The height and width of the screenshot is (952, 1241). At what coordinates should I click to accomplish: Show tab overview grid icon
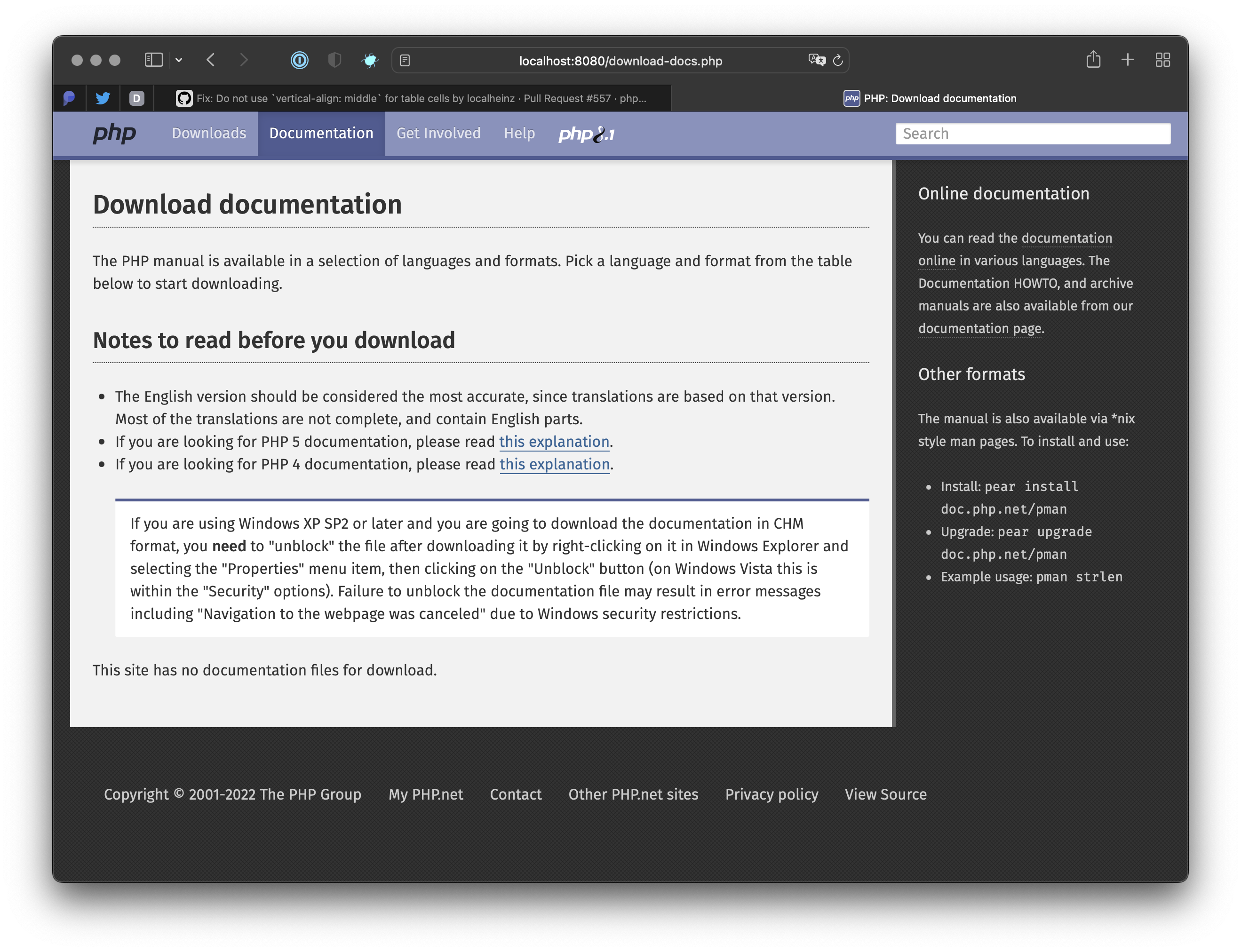1163,59
